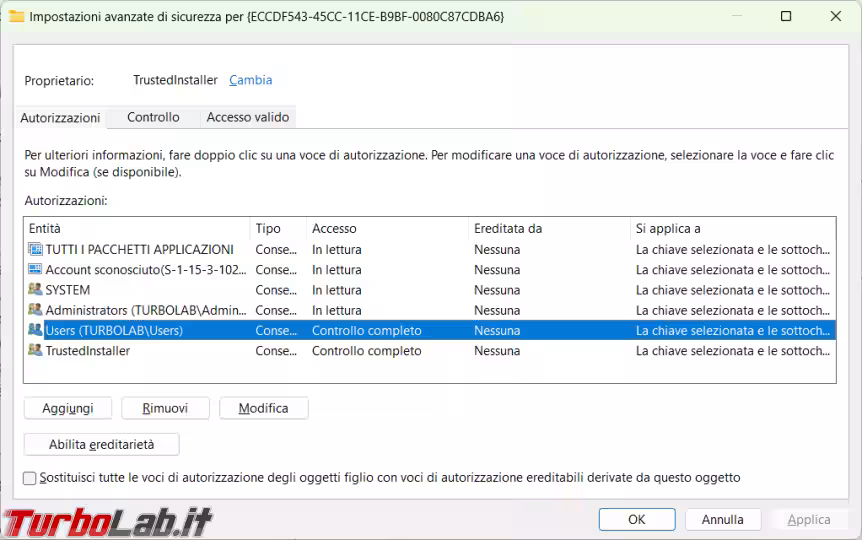The width and height of the screenshot is (862, 540).
Task: Click the TUTTI I PACCHETTI APPLICAZIONI entry icon
Action: point(36,250)
